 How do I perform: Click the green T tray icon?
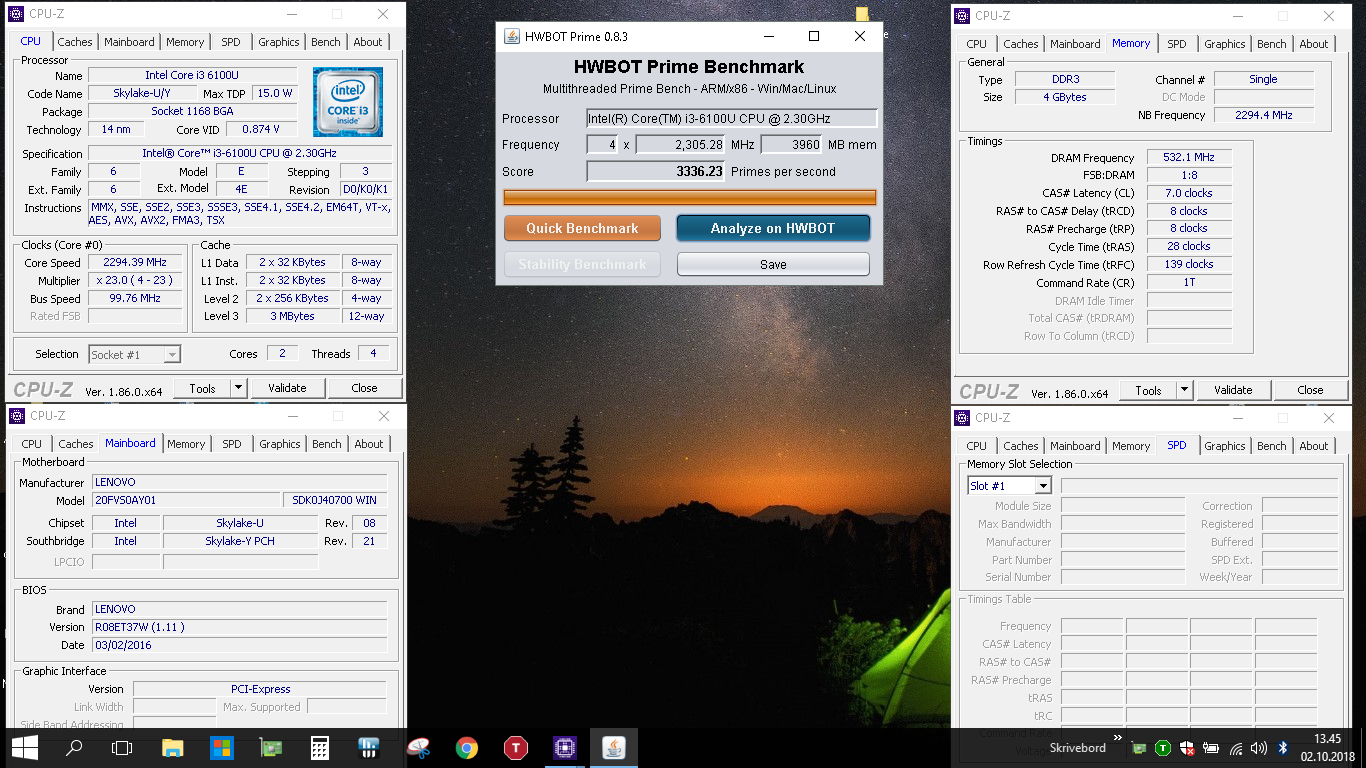click(1163, 748)
